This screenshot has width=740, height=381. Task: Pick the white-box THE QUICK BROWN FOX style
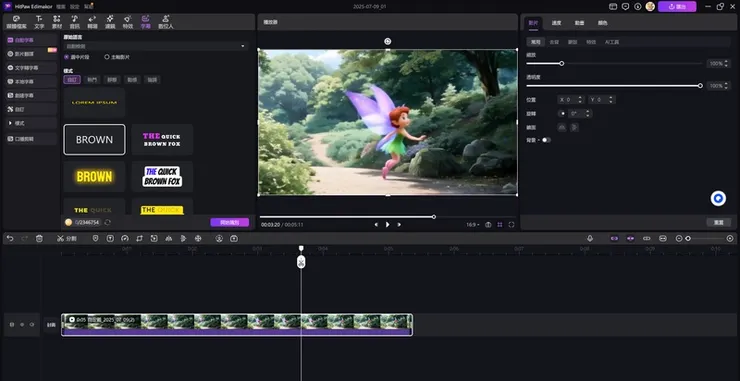coord(162,177)
